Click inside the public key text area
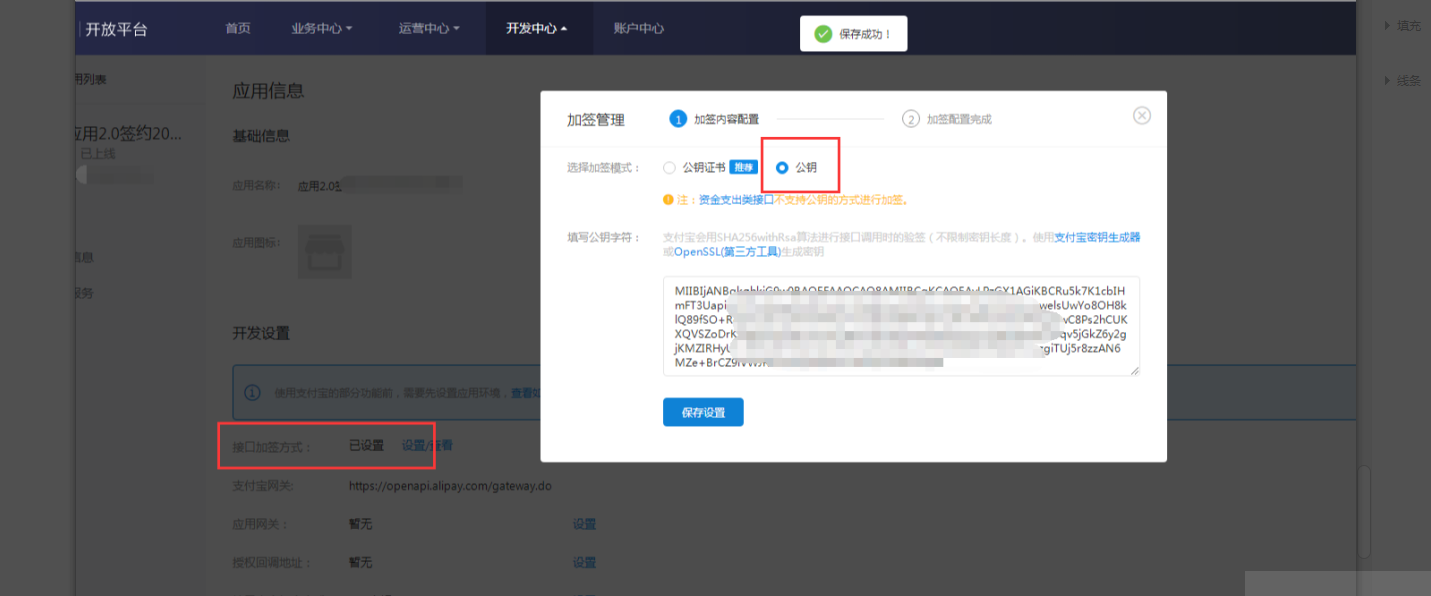 click(x=900, y=326)
